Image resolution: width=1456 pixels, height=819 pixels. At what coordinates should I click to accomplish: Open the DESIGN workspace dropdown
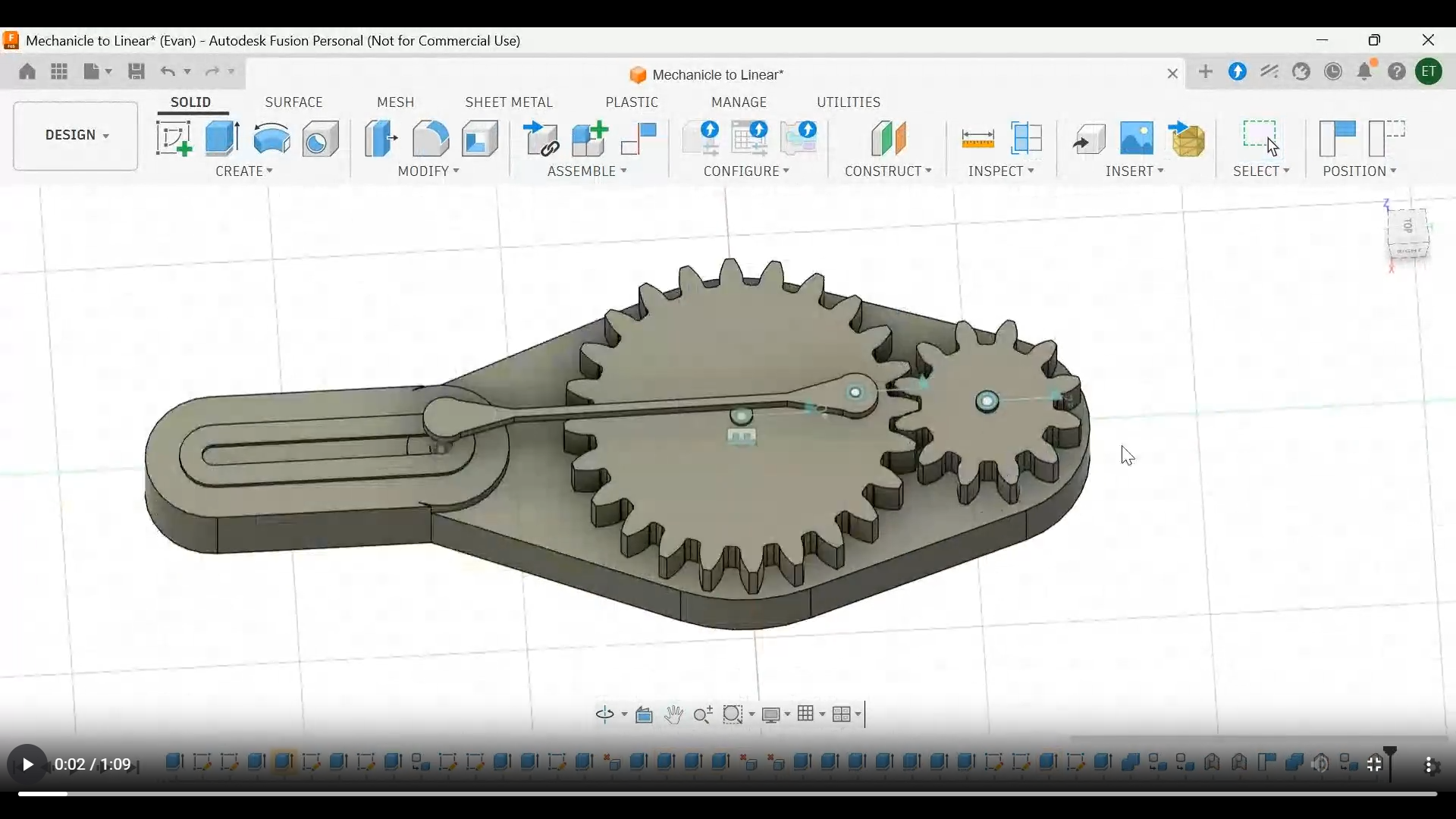76,136
